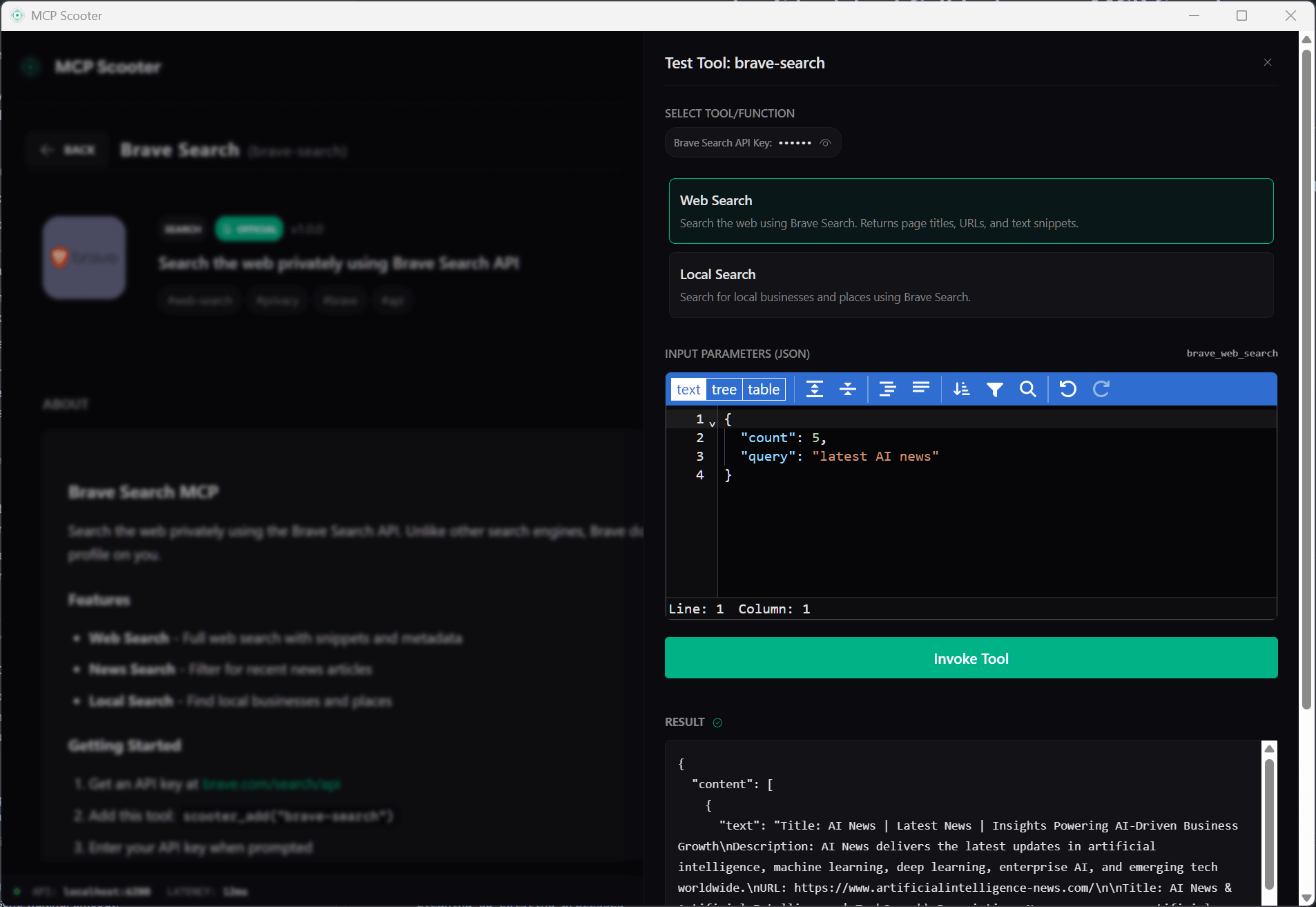Click the result panel scrollbar thumb
Viewport: 1316px width, 907px height.
tap(1269, 823)
